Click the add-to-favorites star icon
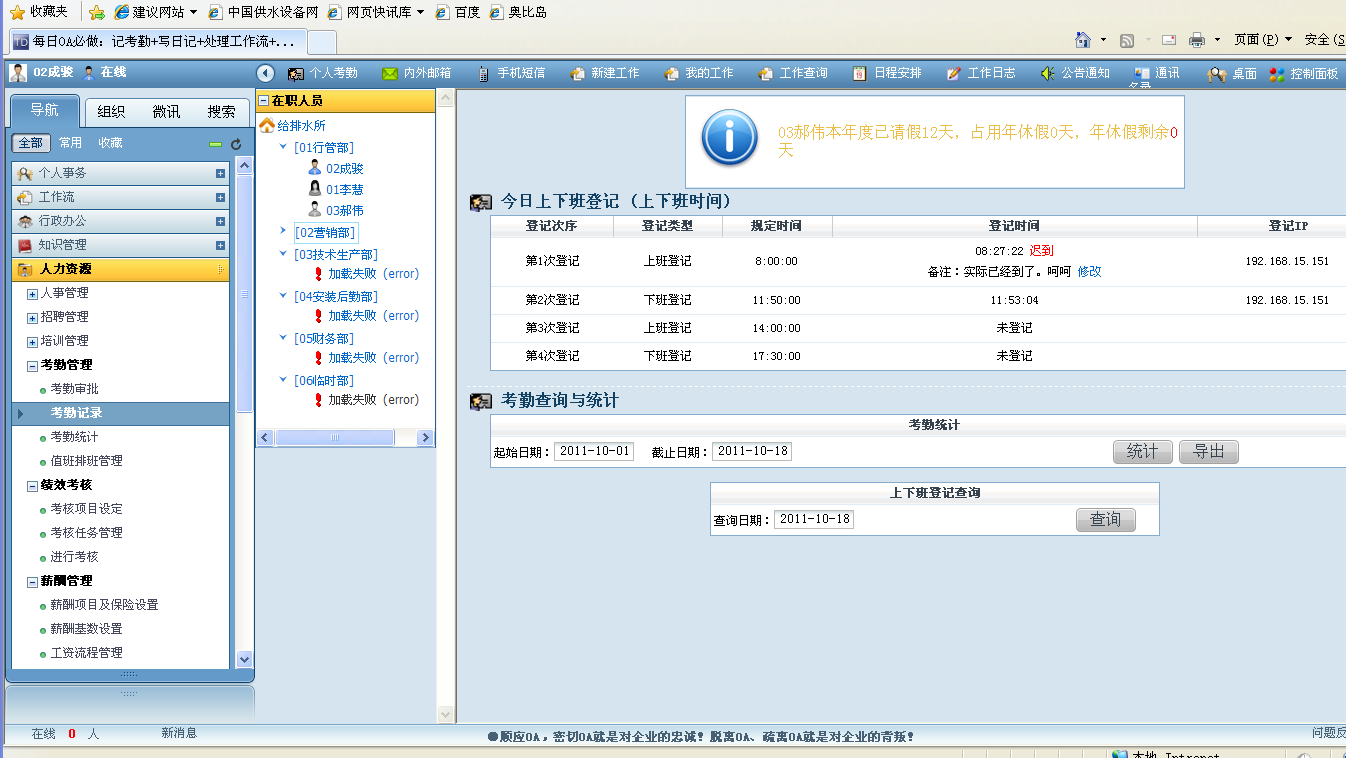The height and width of the screenshot is (758, 1346). pyautogui.click(x=97, y=12)
